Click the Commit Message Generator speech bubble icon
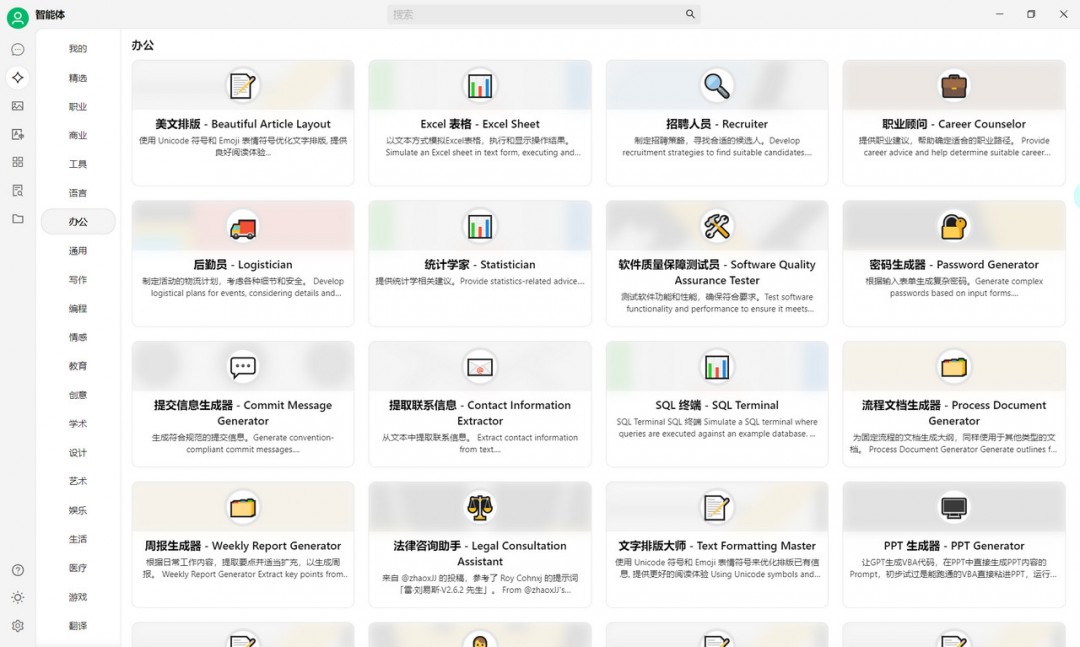Viewport: 1080px width, 647px height. [x=242, y=367]
